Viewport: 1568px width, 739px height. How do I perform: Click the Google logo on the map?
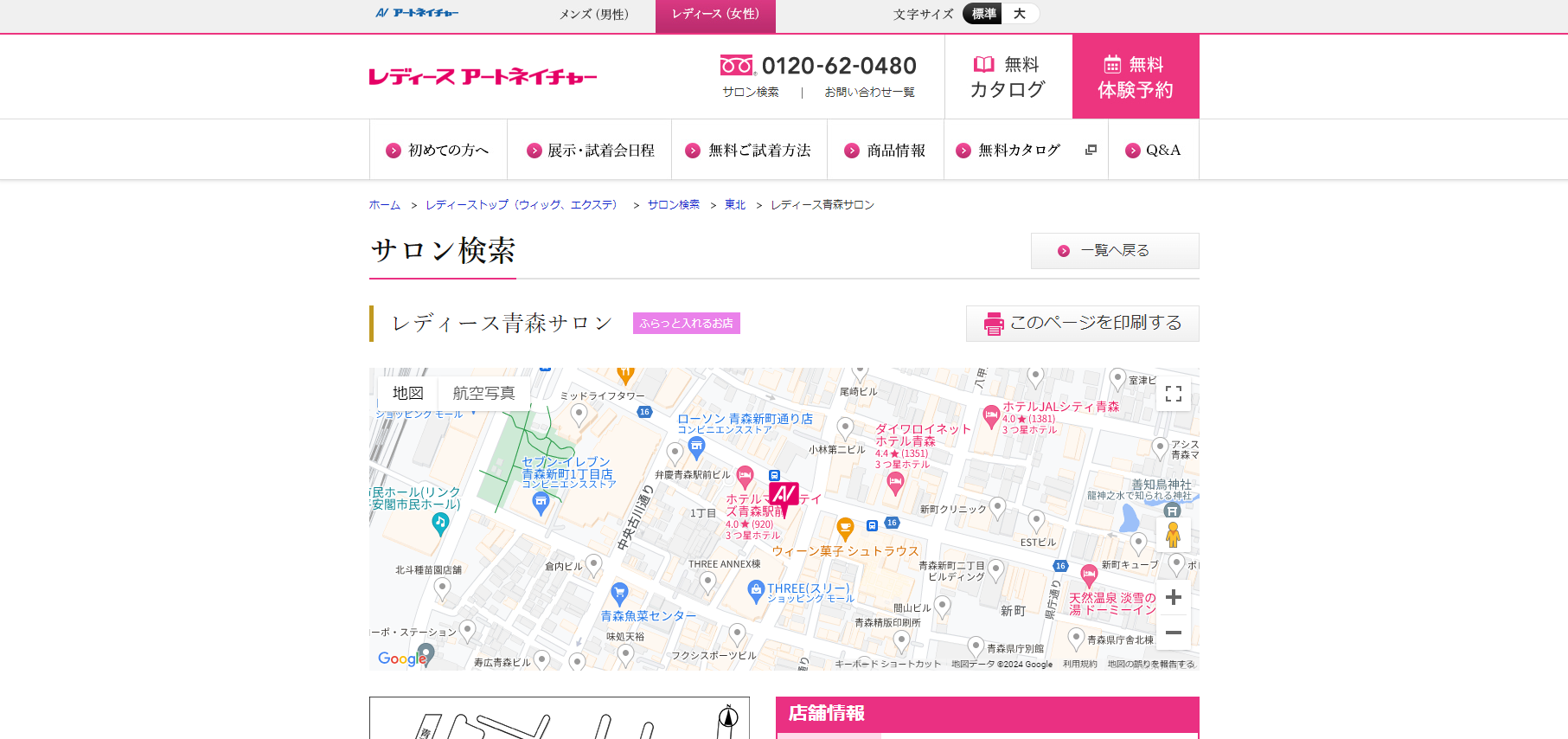coord(402,659)
